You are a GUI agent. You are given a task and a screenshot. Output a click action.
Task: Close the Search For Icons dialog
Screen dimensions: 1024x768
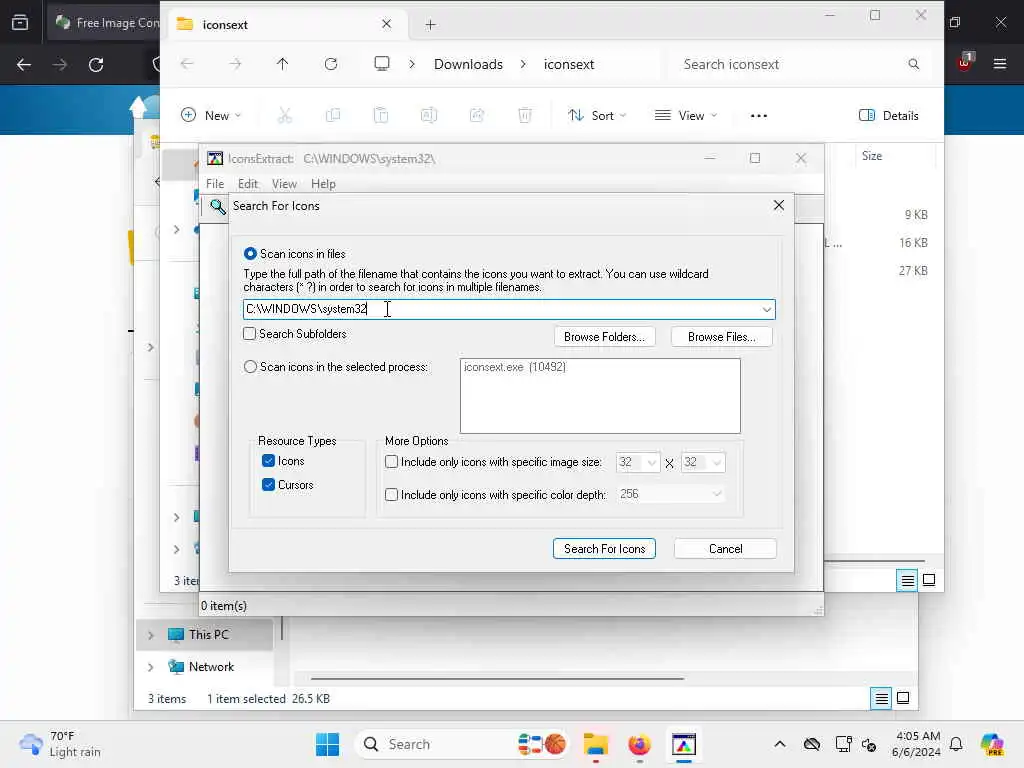[778, 205]
